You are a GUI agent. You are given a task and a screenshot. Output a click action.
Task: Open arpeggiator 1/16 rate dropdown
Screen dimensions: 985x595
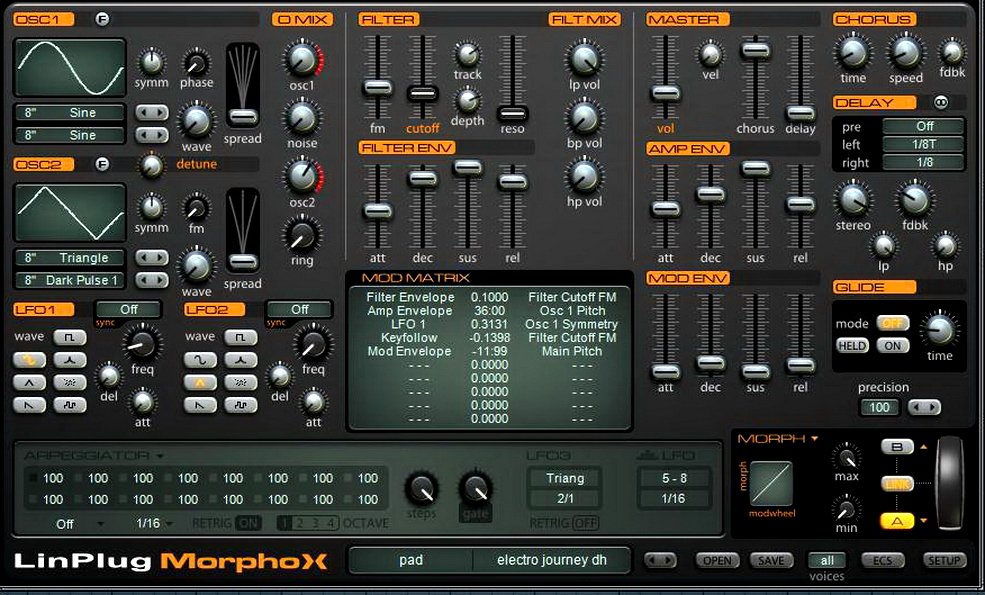(x=154, y=523)
